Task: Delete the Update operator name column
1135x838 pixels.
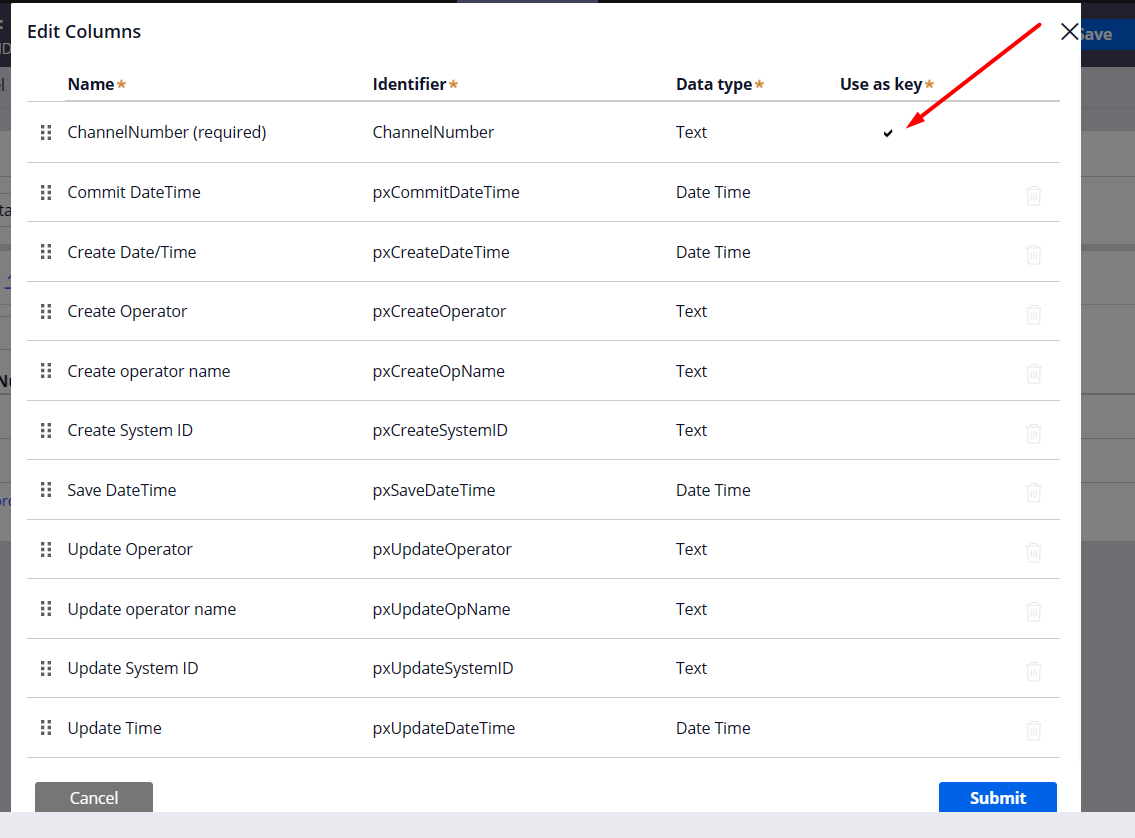Action: (1034, 611)
